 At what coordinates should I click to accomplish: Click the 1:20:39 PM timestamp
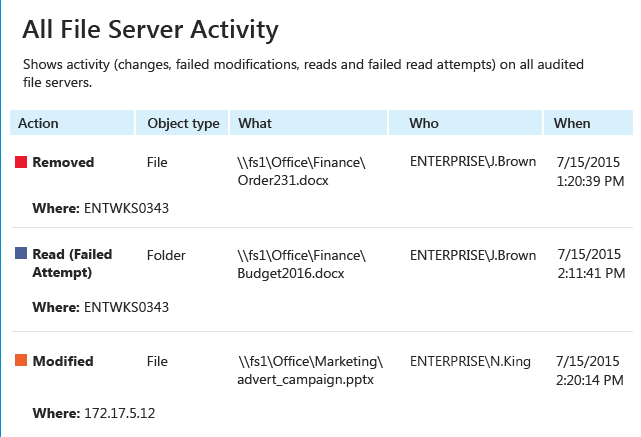click(x=590, y=181)
